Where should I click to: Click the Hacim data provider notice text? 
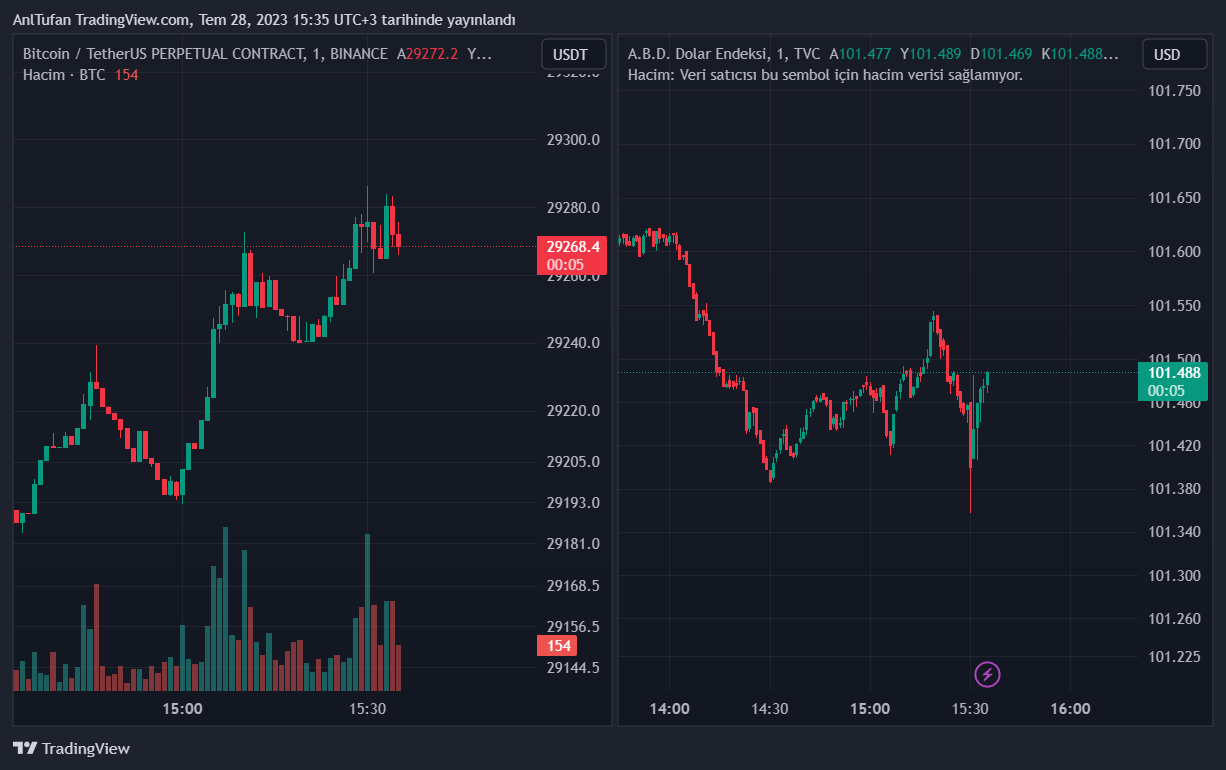click(x=825, y=75)
